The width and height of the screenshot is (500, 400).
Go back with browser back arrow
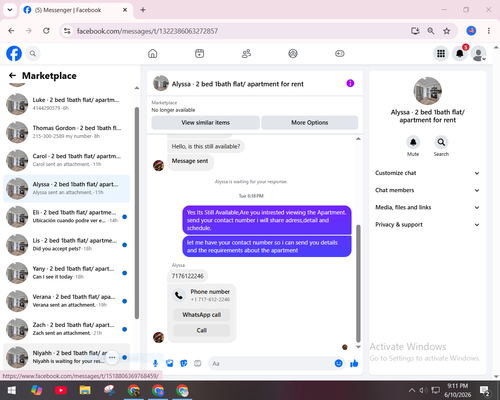11,31
